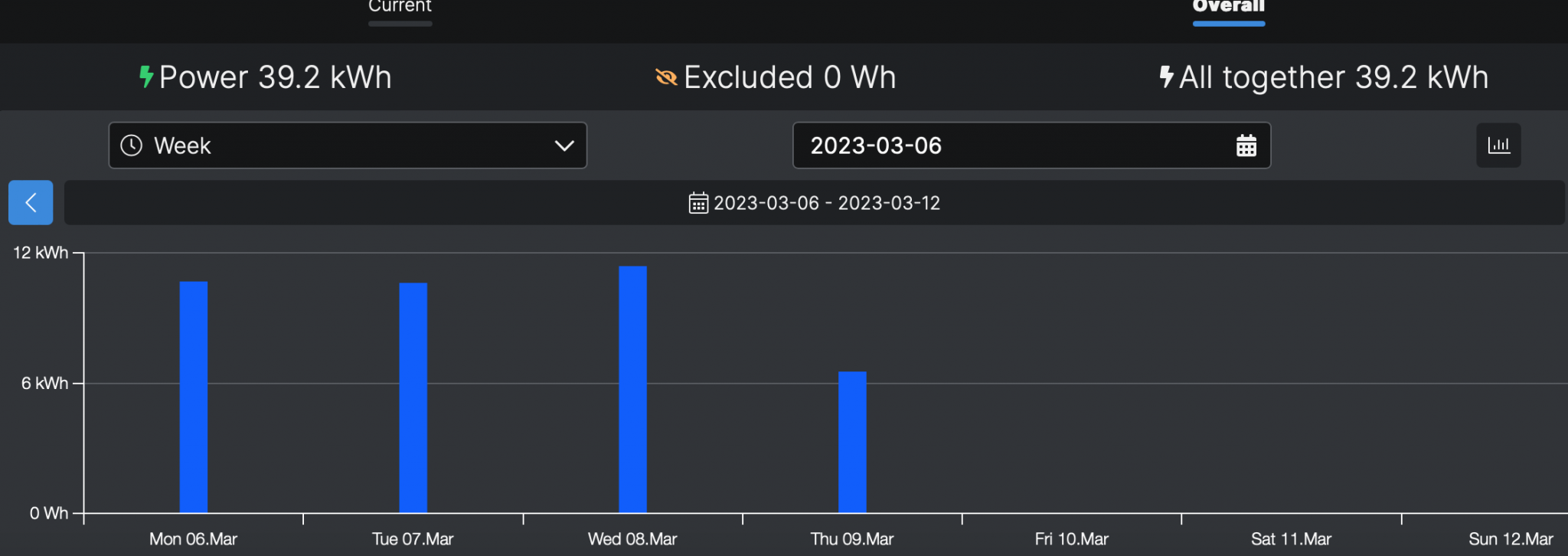This screenshot has width=1568, height=556.
Task: Click the blue bar for Thu 09.Mar
Action: coord(852,442)
